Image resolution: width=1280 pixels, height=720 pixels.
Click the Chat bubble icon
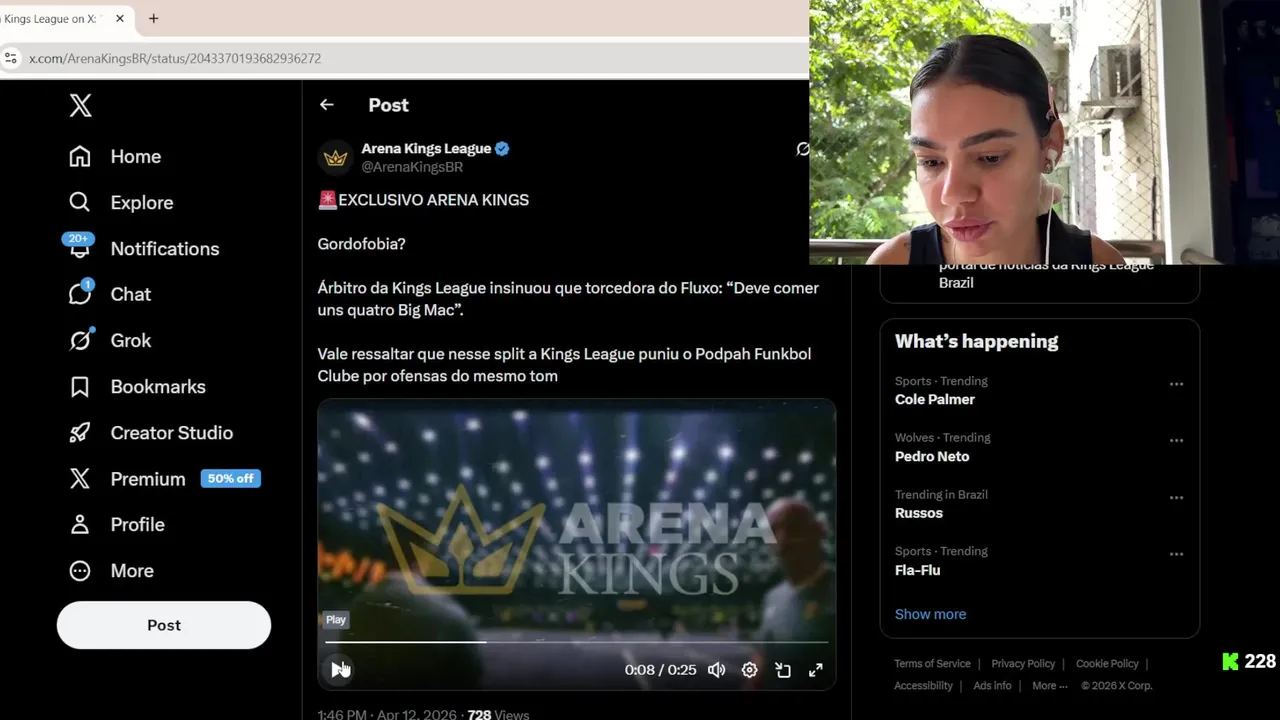point(80,294)
